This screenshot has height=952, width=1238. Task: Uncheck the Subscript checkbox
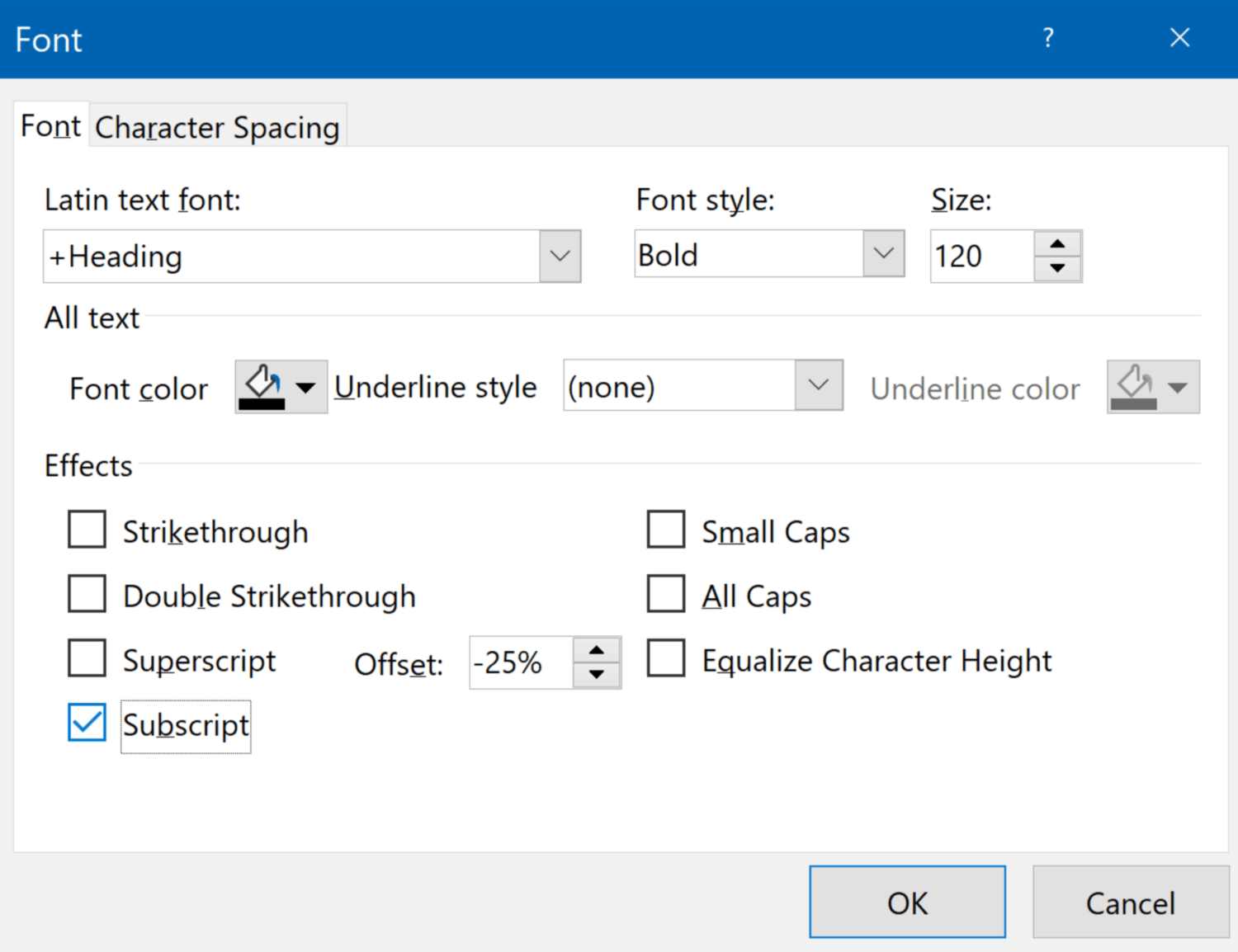(87, 723)
